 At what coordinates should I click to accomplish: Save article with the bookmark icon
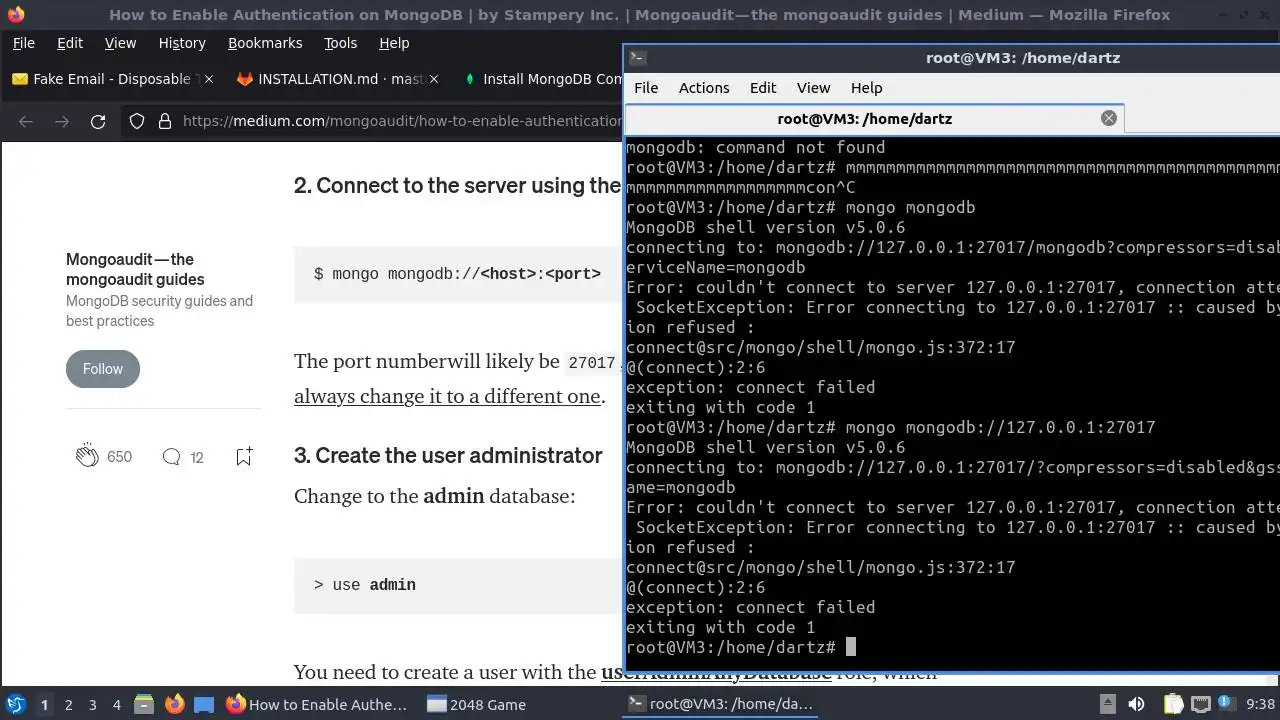[x=244, y=457]
